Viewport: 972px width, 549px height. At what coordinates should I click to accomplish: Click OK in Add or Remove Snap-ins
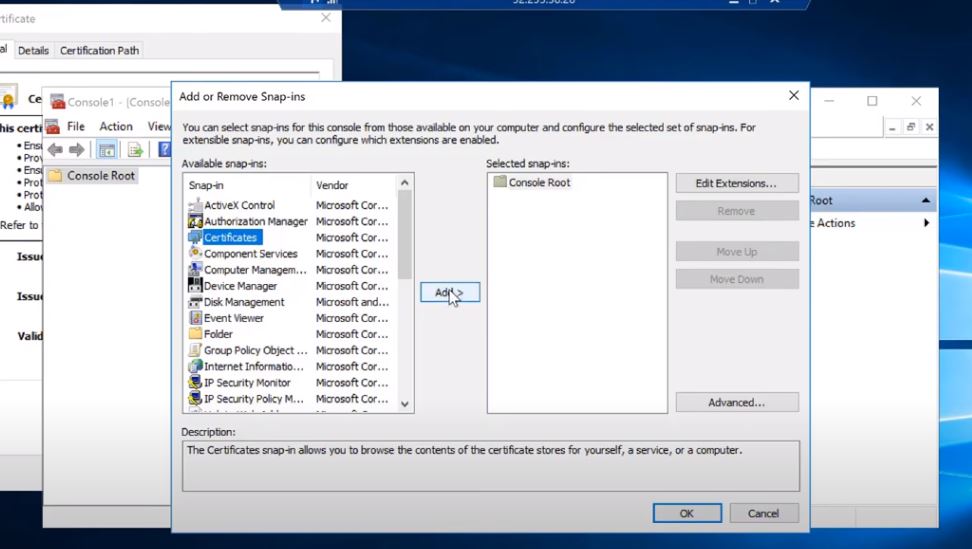coord(687,513)
